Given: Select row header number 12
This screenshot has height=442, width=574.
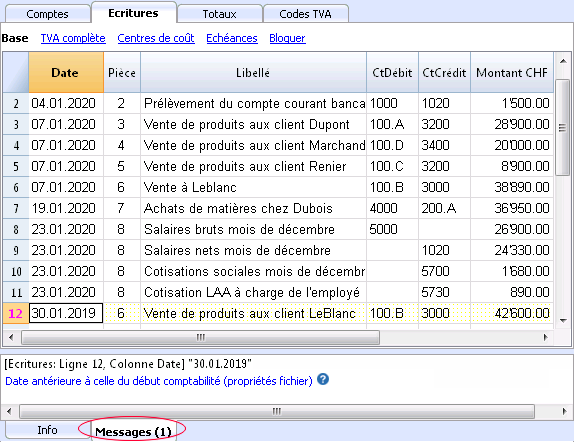Looking at the screenshot, I should [x=16, y=313].
